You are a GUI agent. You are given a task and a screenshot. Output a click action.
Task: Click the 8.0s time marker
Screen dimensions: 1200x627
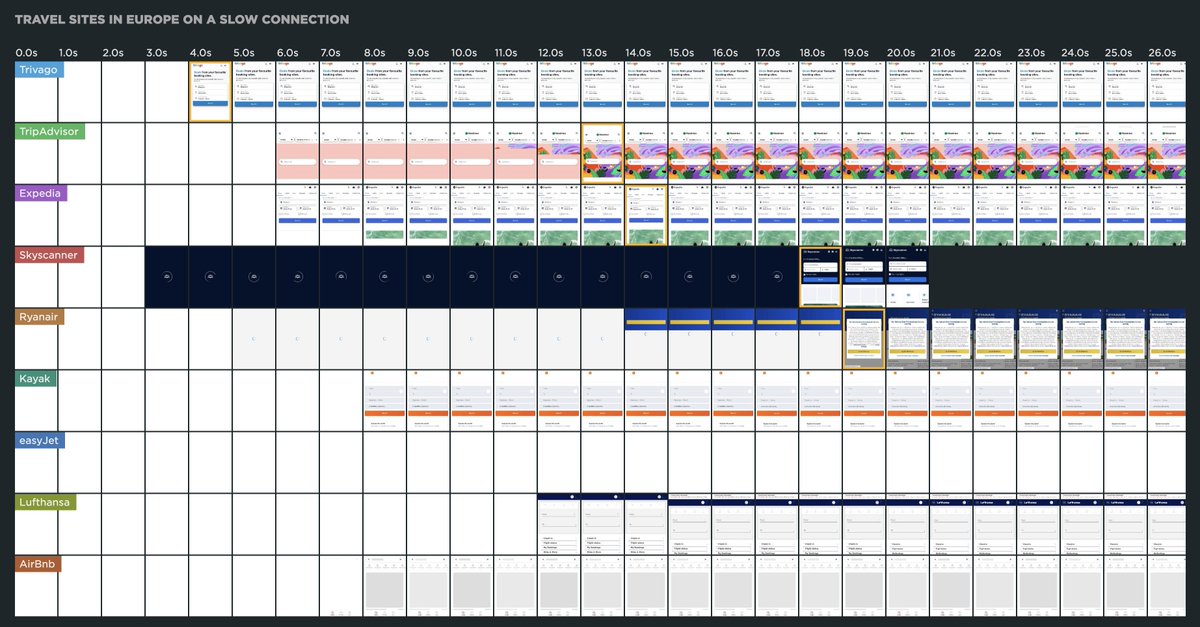(x=374, y=52)
